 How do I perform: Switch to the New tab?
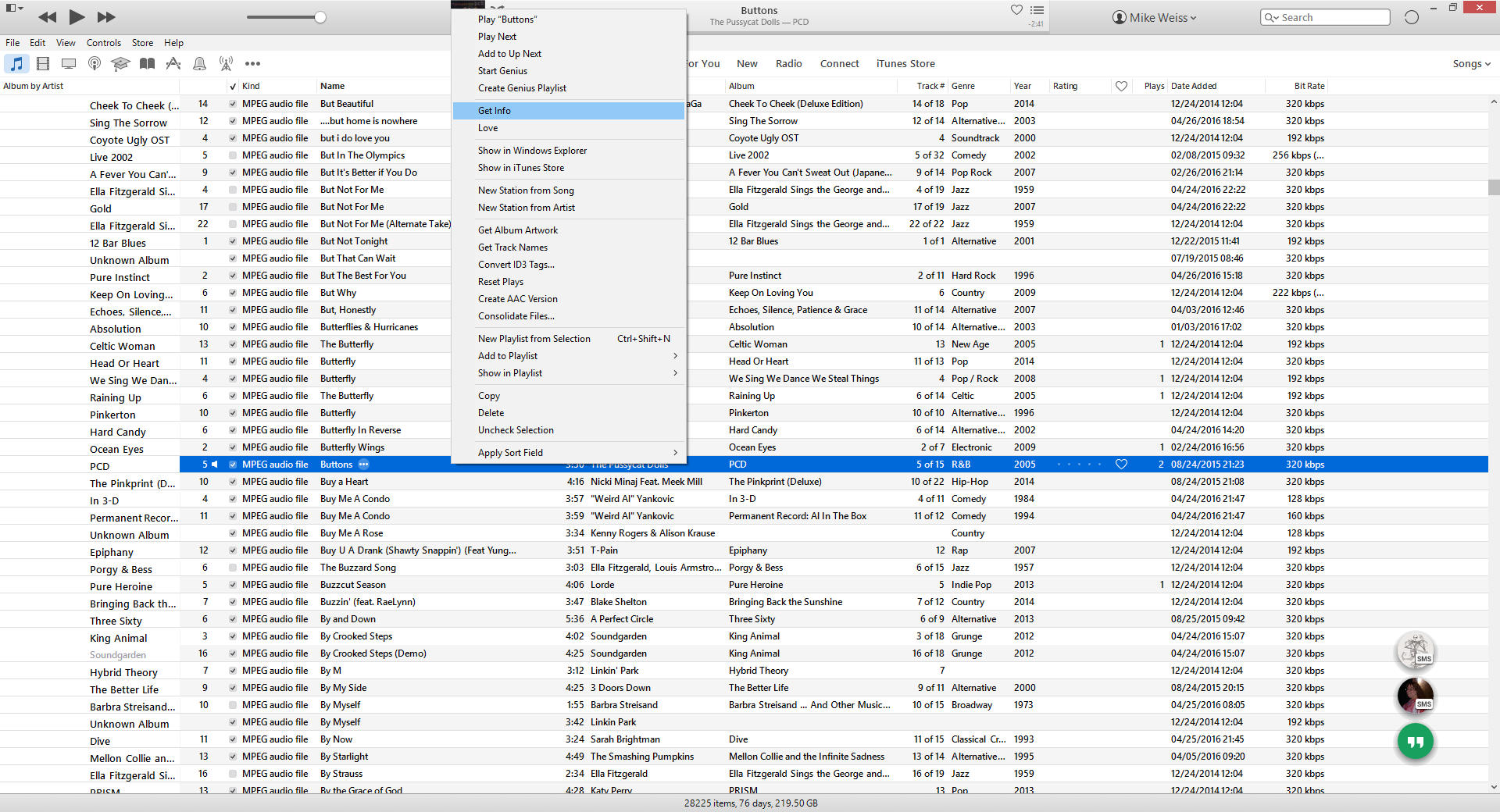[747, 64]
